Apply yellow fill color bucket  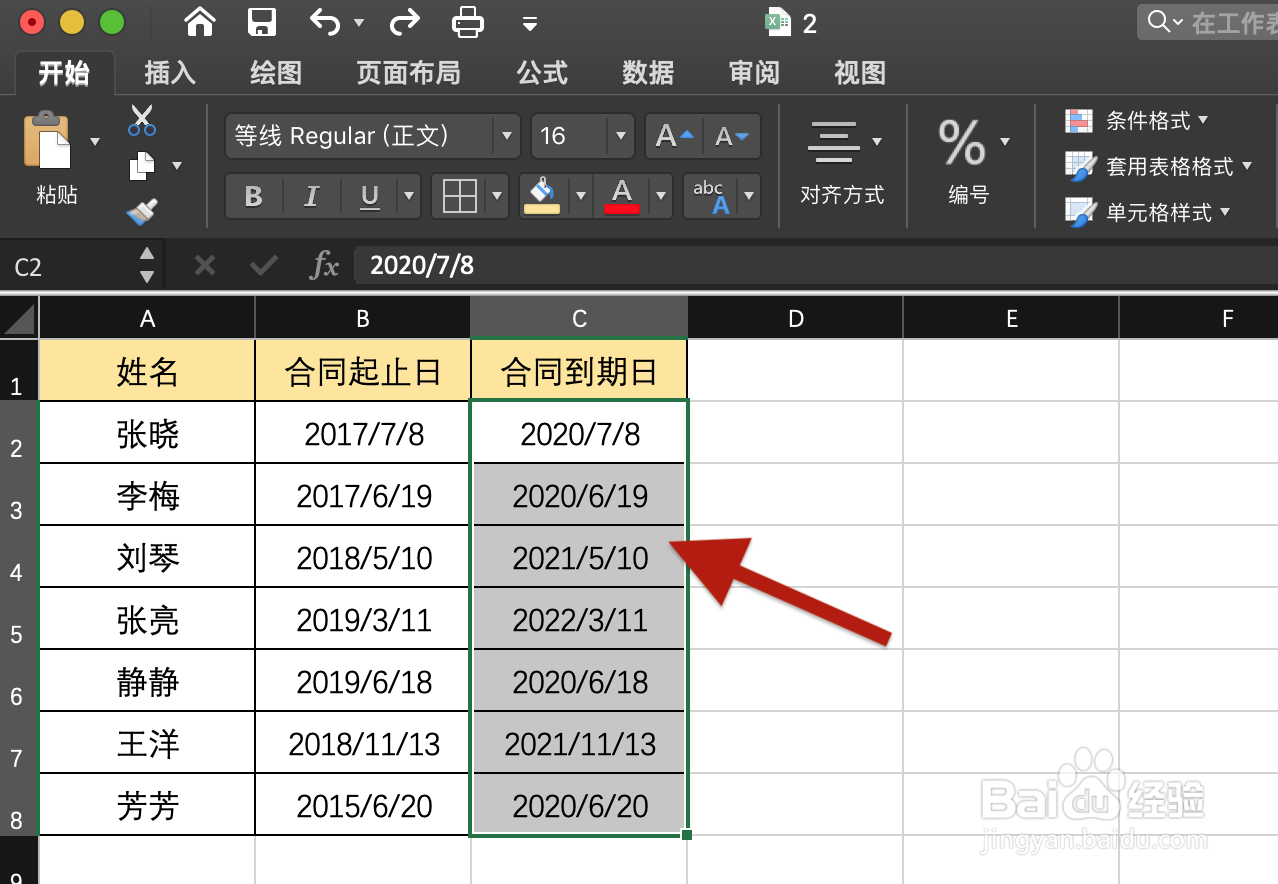pos(542,196)
